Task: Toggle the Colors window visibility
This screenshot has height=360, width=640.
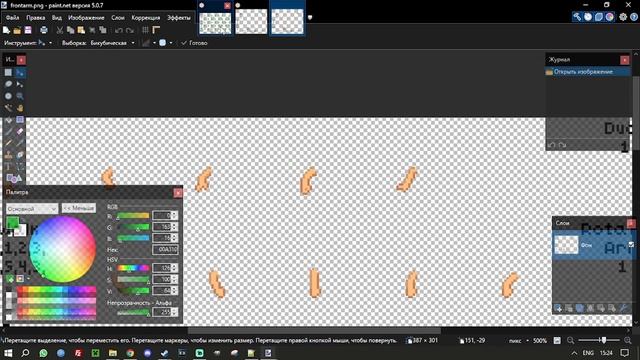Action: click(x=609, y=17)
